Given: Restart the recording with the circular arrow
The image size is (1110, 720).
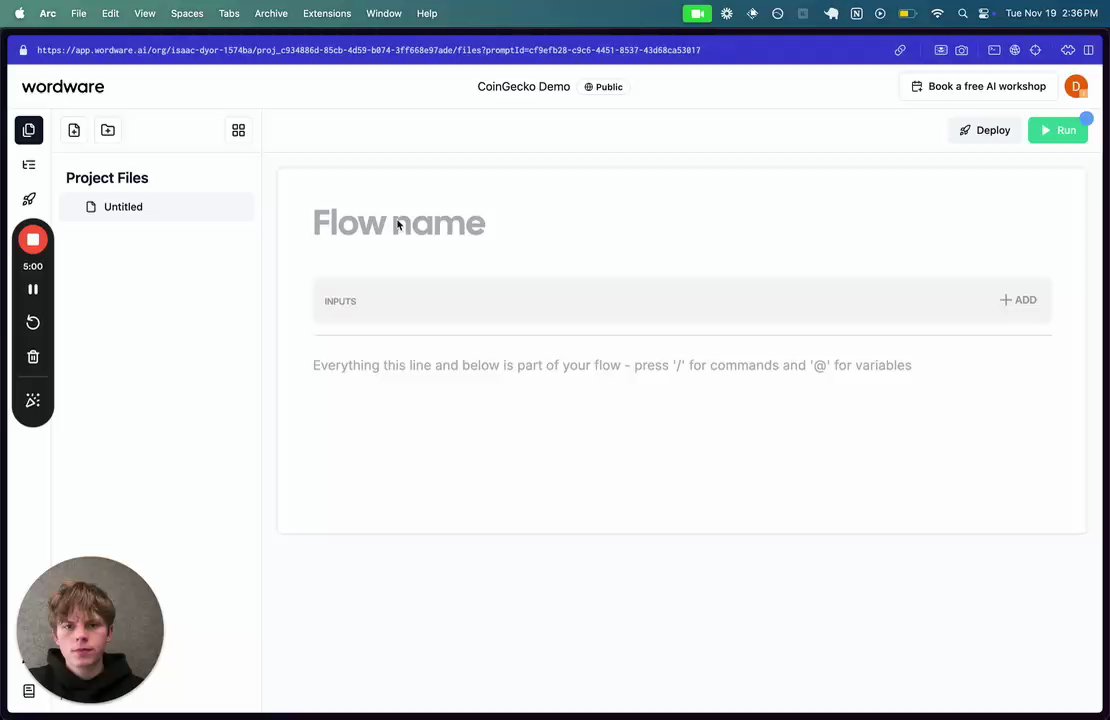Looking at the screenshot, I should 33,323.
